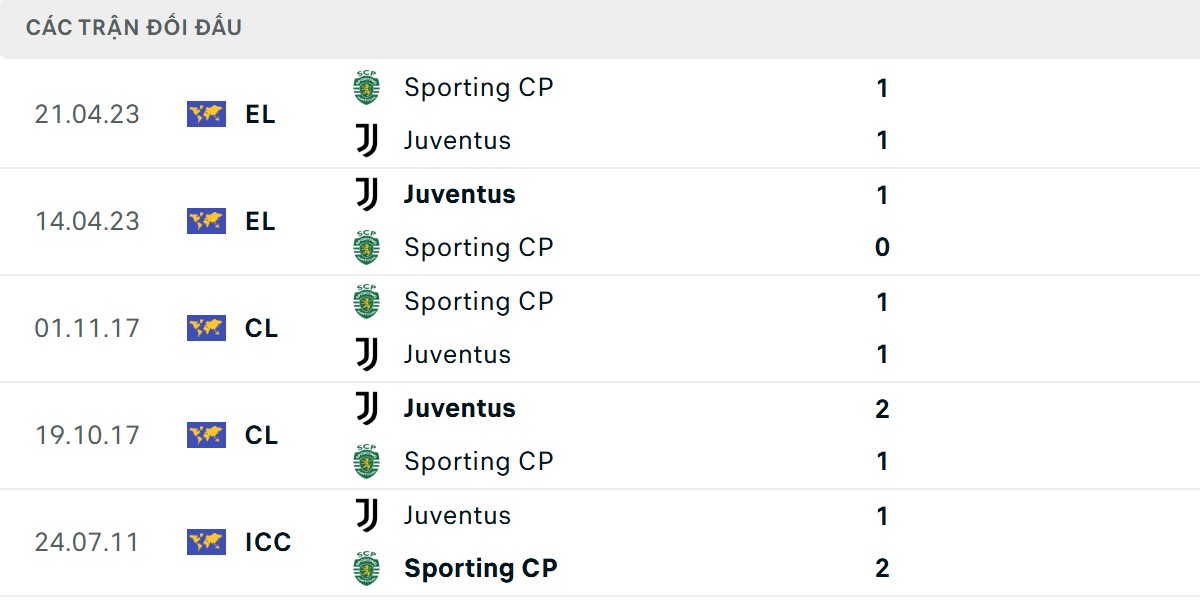This screenshot has height=604, width=1200.
Task: Select the bold Juventus name in the 14.04.23 row
Action: click(x=459, y=194)
